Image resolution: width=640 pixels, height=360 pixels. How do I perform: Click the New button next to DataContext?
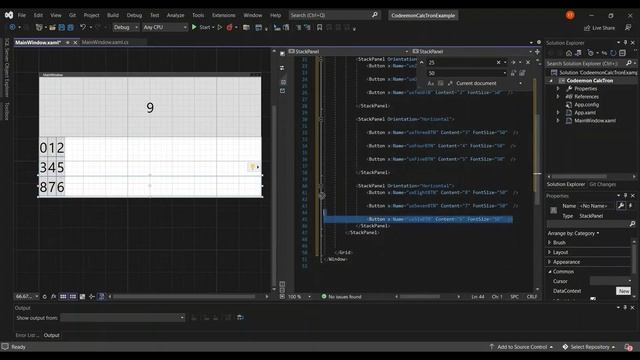click(x=623, y=291)
